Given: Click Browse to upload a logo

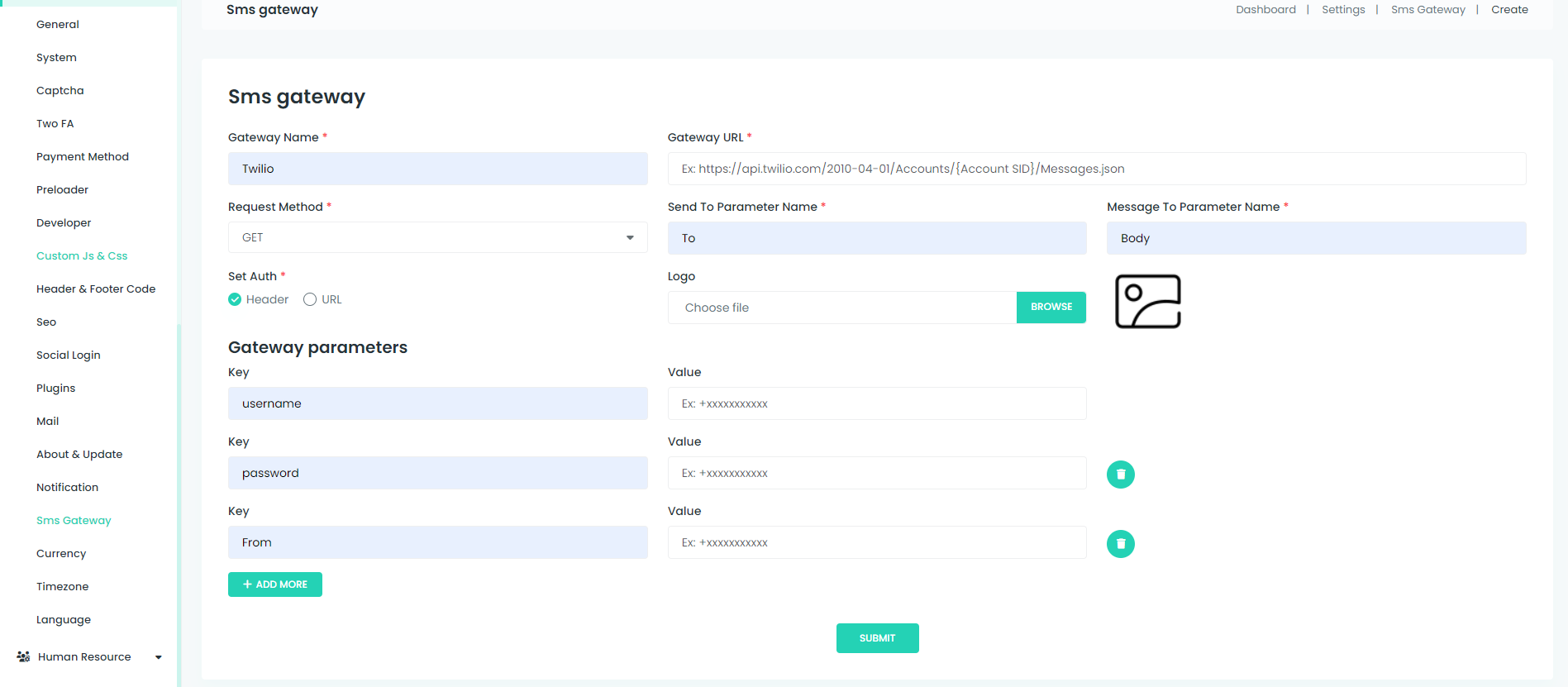Looking at the screenshot, I should 1051,307.
